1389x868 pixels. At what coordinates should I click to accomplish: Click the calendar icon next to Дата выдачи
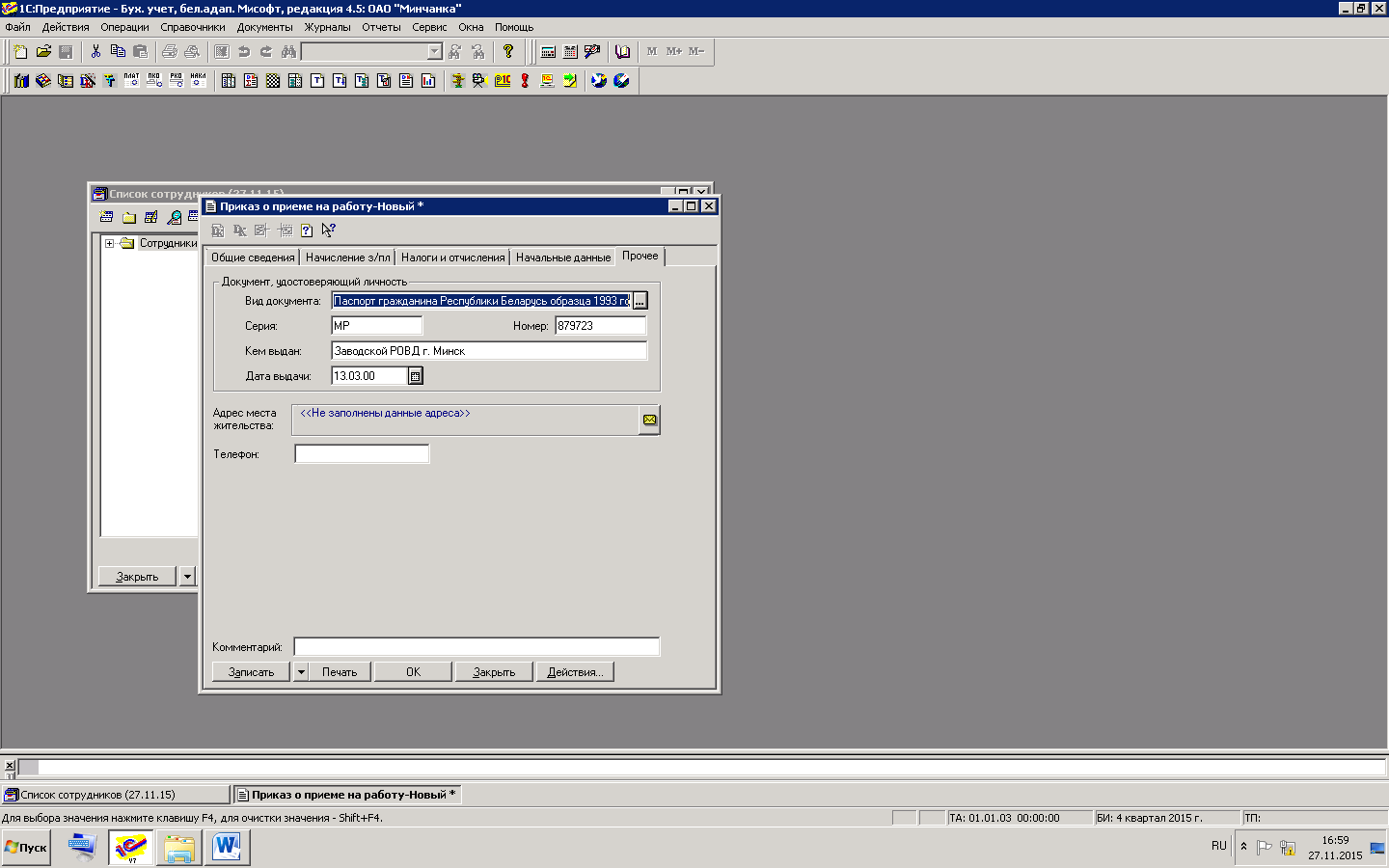coord(416,376)
